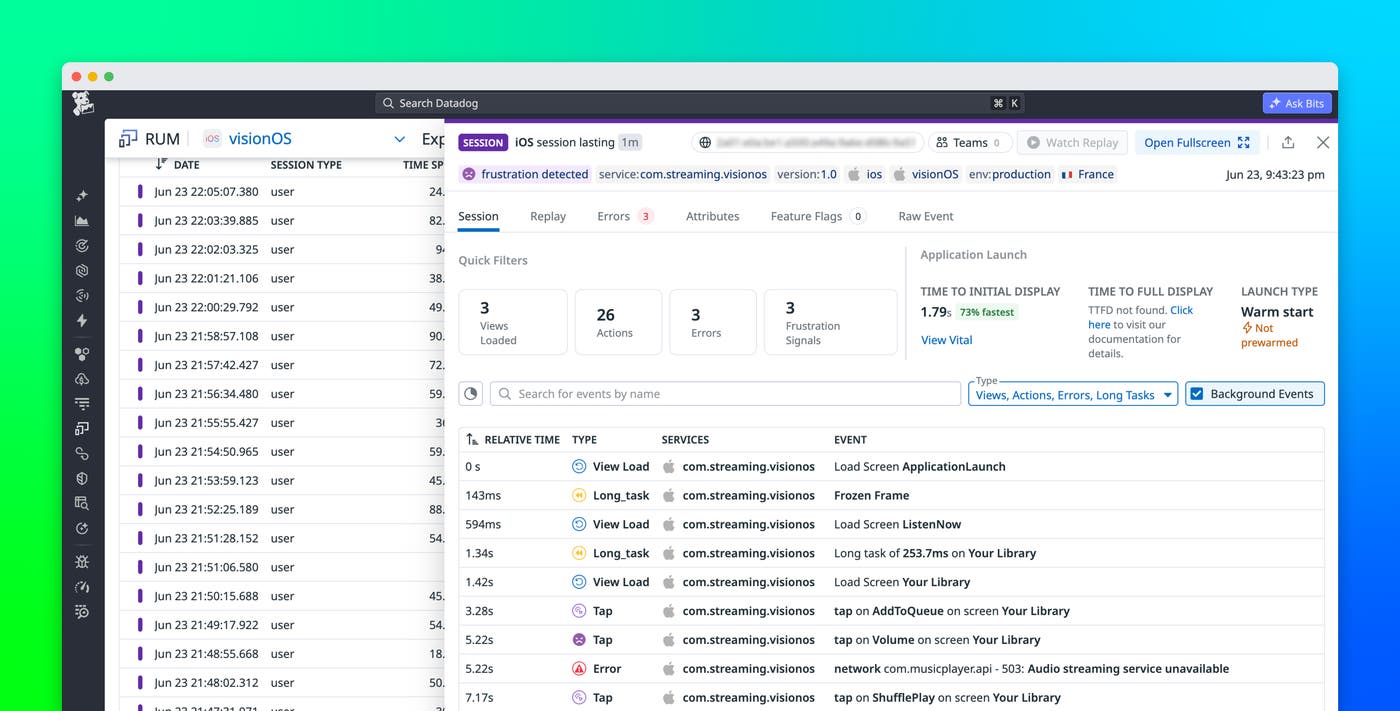1400x711 pixels.
Task: Open the horizontal lines sidebar icon
Action: coord(82,404)
